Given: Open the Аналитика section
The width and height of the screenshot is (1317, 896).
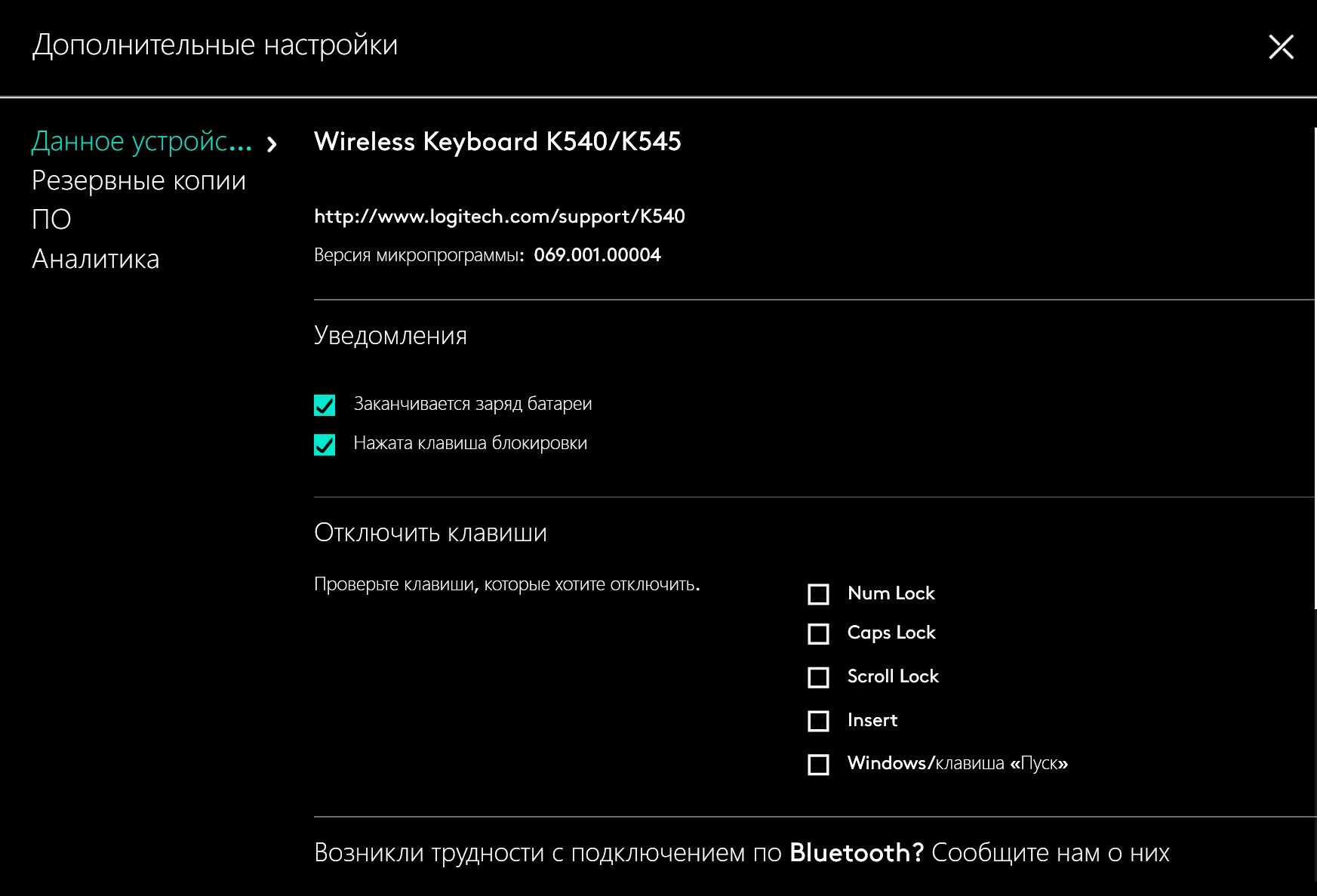Looking at the screenshot, I should click(96, 259).
